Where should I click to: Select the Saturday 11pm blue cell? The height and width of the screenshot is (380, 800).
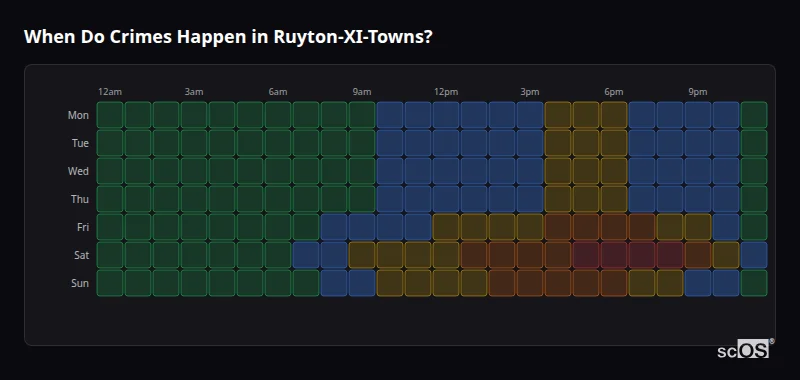click(754, 255)
